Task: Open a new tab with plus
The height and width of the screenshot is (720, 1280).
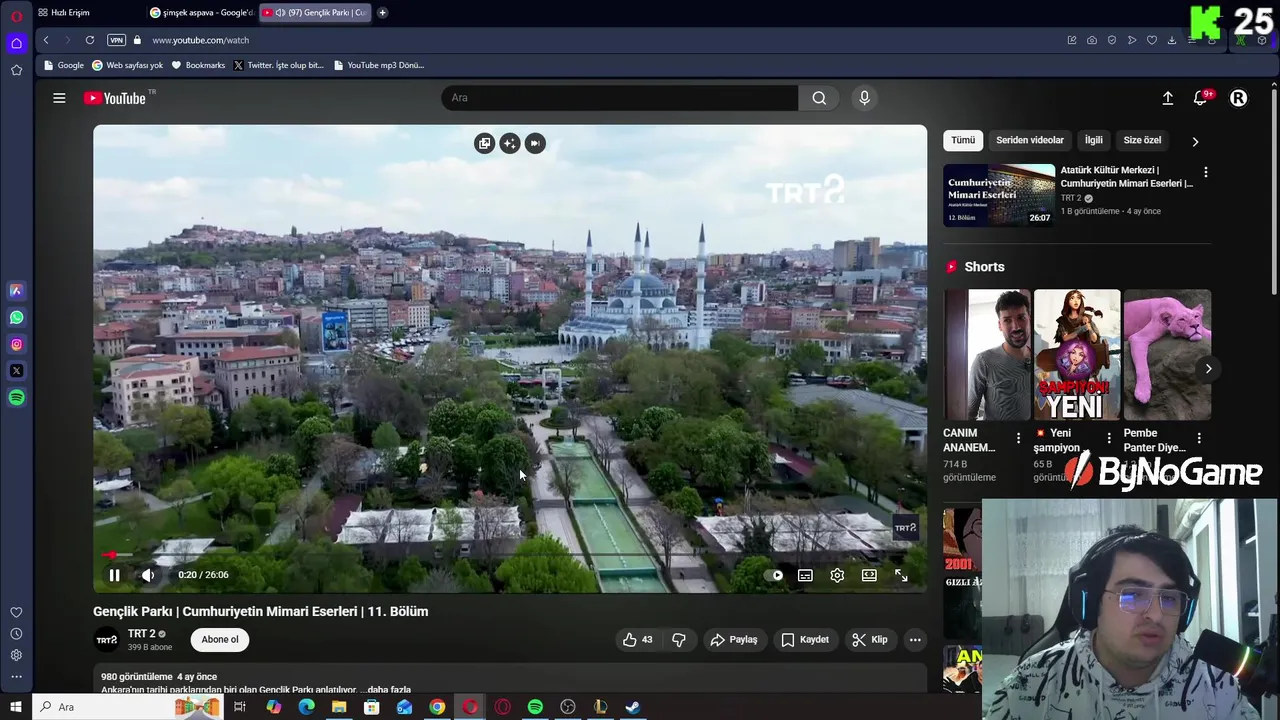Action: click(382, 13)
